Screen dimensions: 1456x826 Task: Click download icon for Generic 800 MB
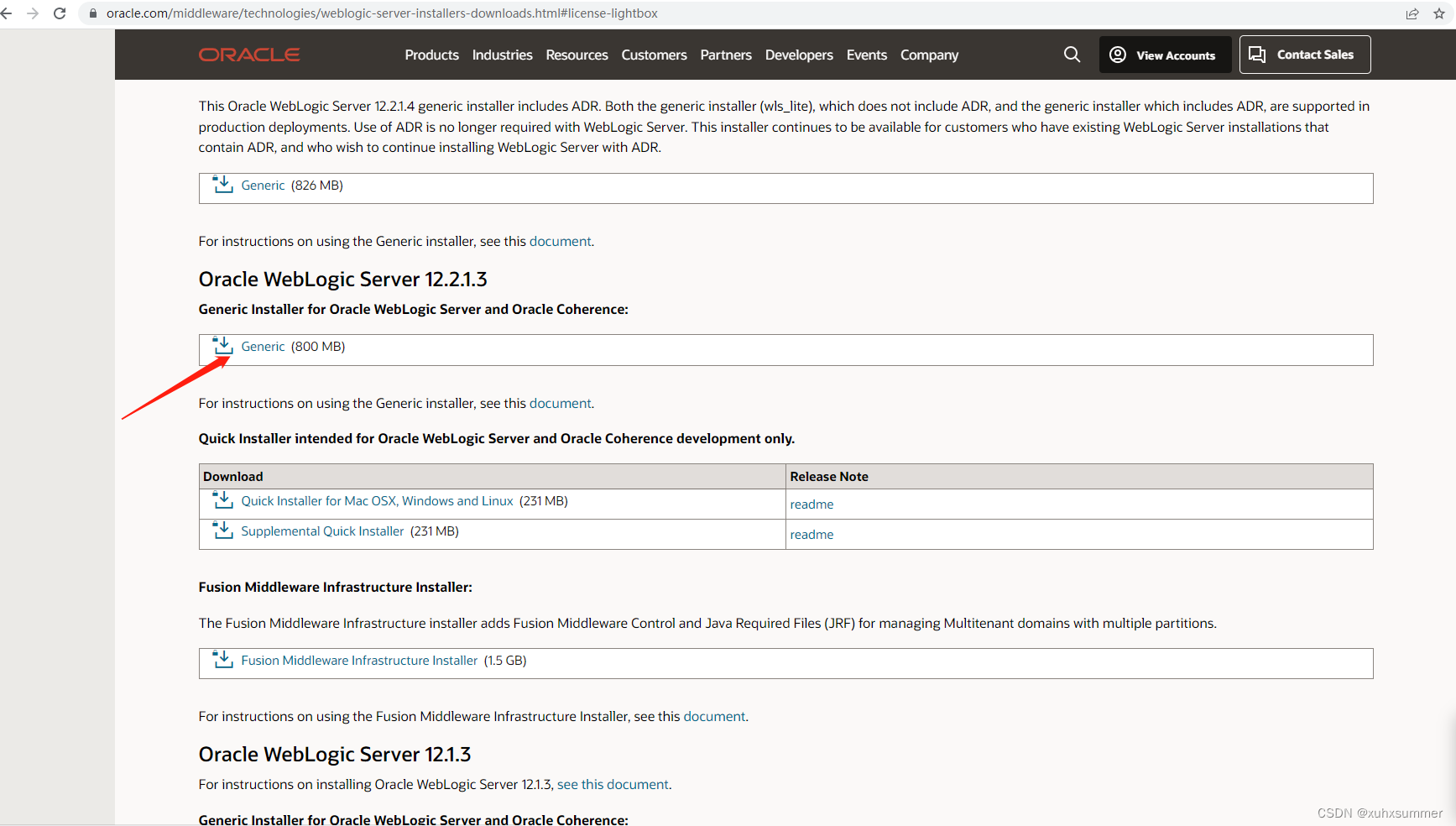click(222, 345)
